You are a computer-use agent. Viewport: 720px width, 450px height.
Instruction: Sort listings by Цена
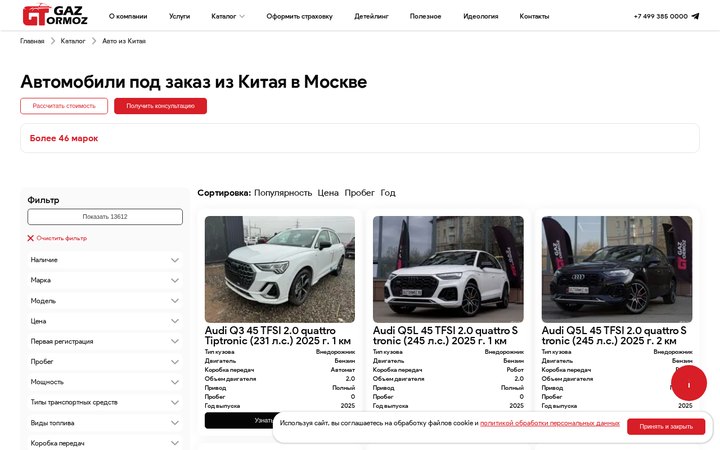pyautogui.click(x=328, y=193)
